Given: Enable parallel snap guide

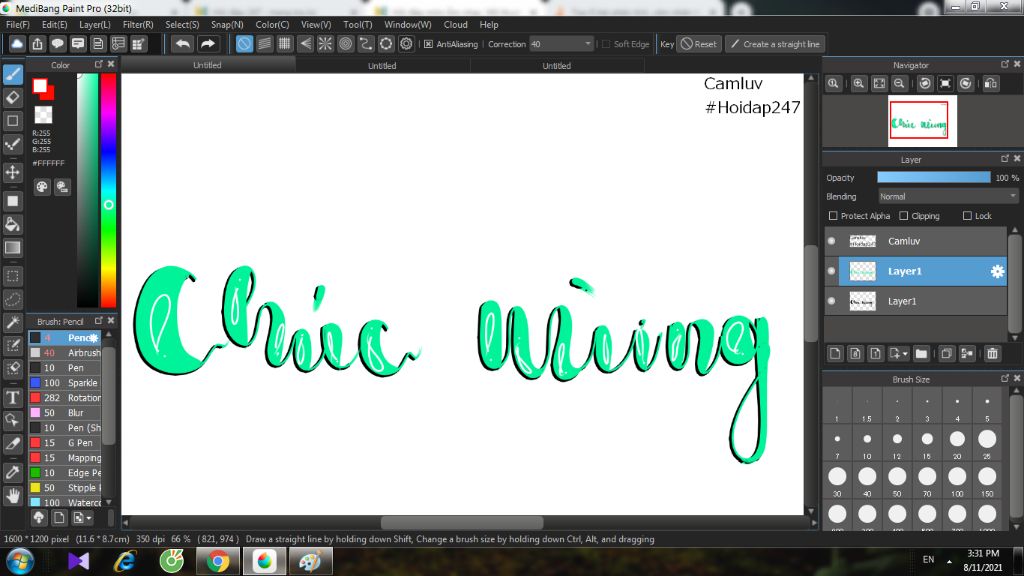Looking at the screenshot, I should pyautogui.click(x=264, y=44).
